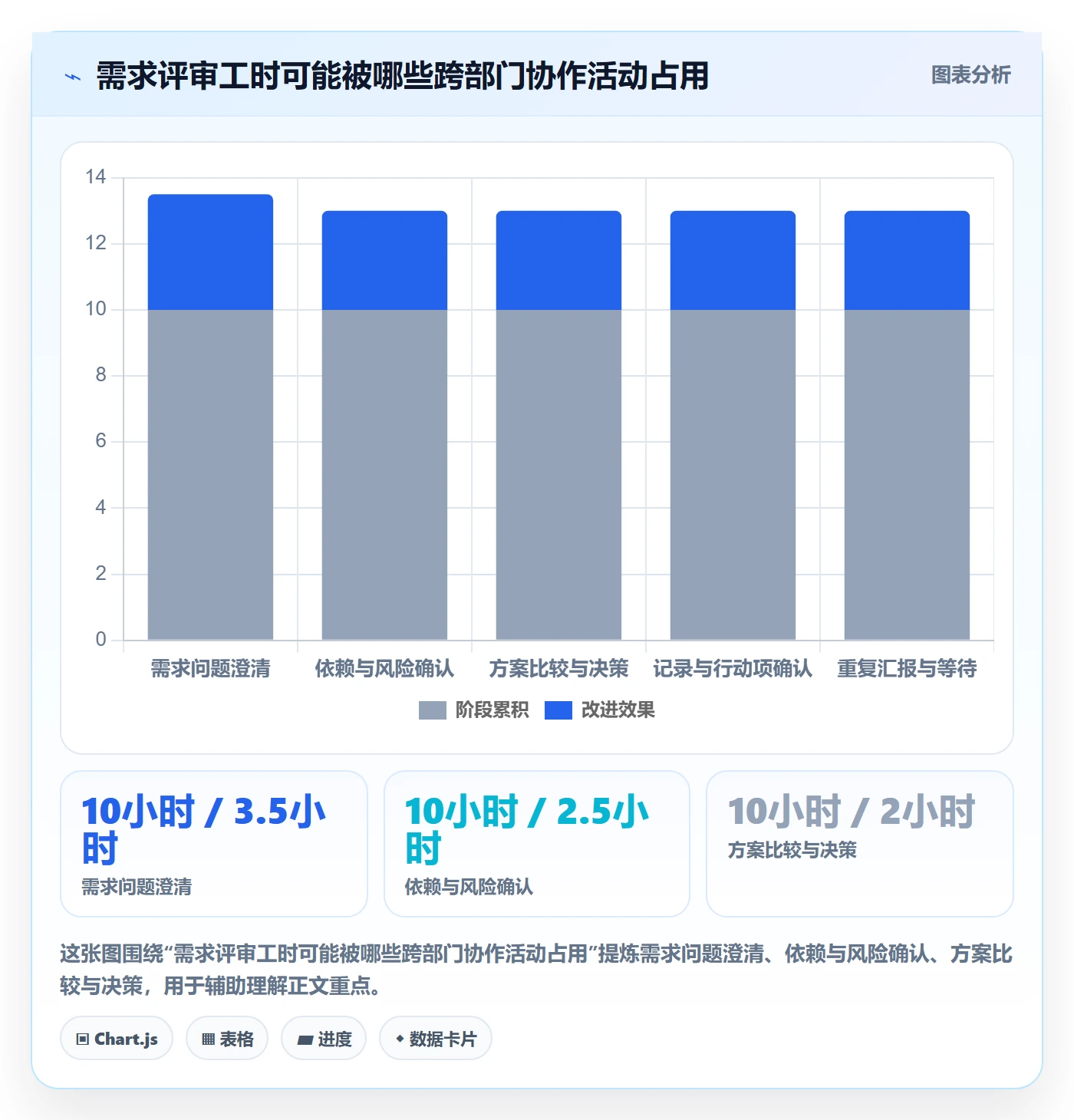1074x1120 pixels.
Task: Click the x-axis label 依赖与风险确认
Action: tap(384, 669)
